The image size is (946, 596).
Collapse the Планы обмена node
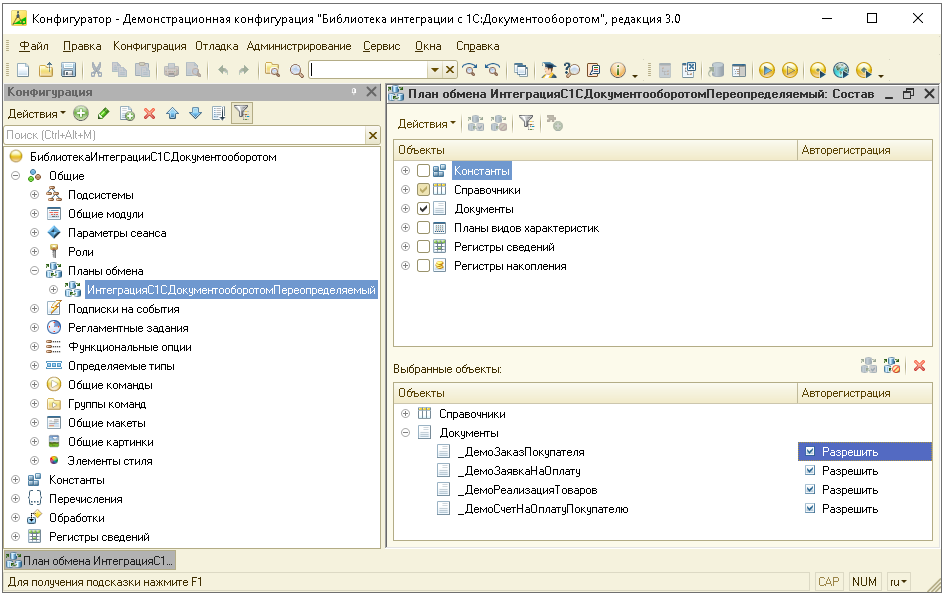(35, 271)
